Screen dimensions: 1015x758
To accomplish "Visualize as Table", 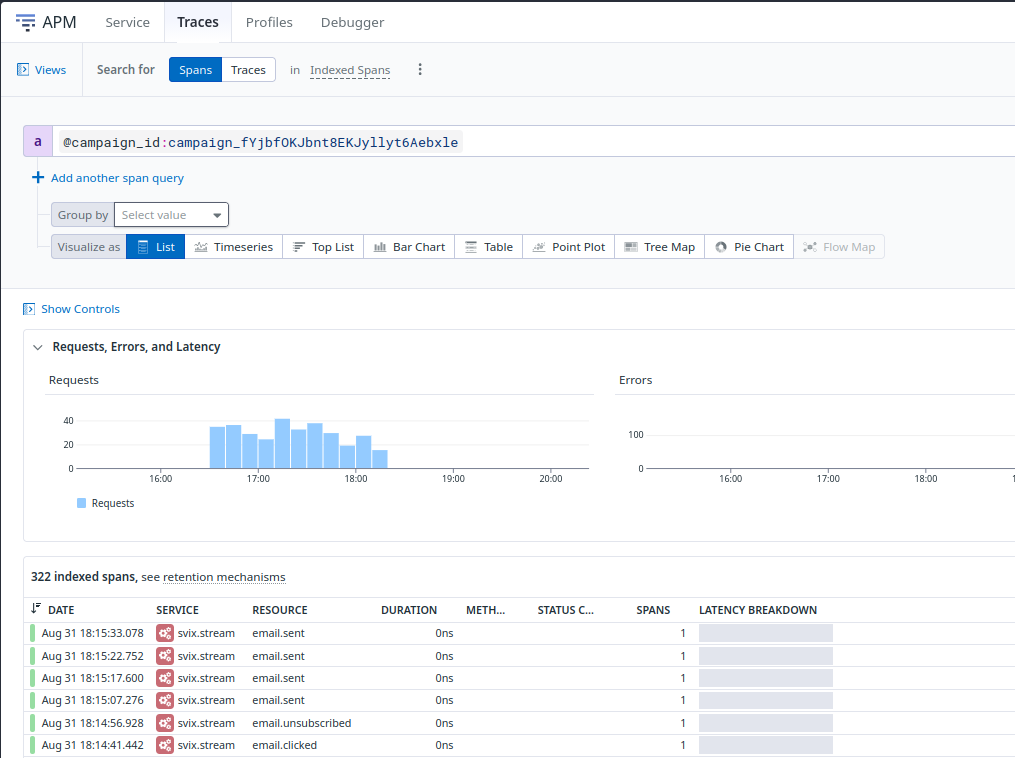I will pyautogui.click(x=489, y=247).
